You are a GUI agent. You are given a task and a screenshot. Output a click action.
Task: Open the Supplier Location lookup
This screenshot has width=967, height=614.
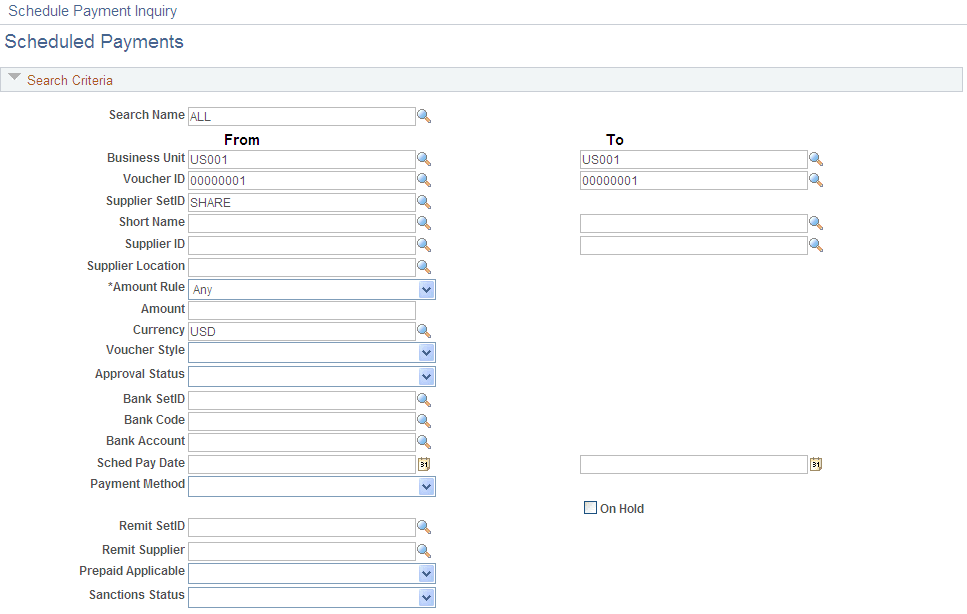pos(424,266)
